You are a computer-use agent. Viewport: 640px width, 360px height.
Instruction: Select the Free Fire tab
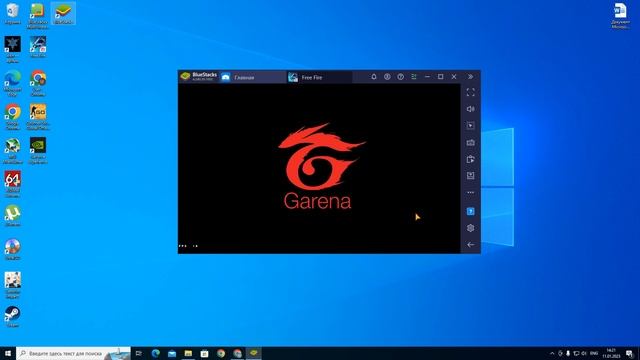[x=320, y=77]
